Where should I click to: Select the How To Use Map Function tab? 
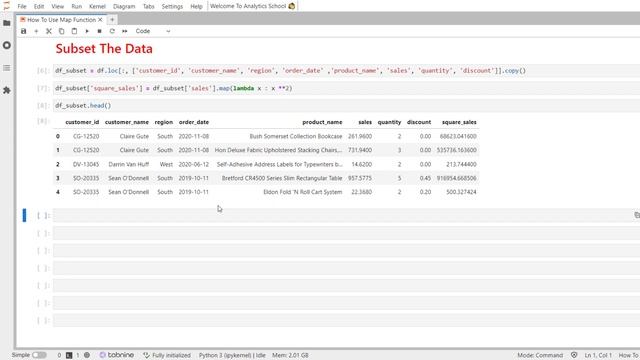pos(62,20)
